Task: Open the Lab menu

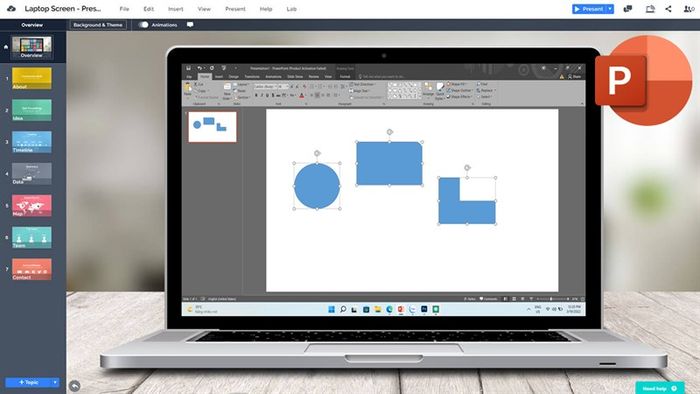Action: click(292, 9)
